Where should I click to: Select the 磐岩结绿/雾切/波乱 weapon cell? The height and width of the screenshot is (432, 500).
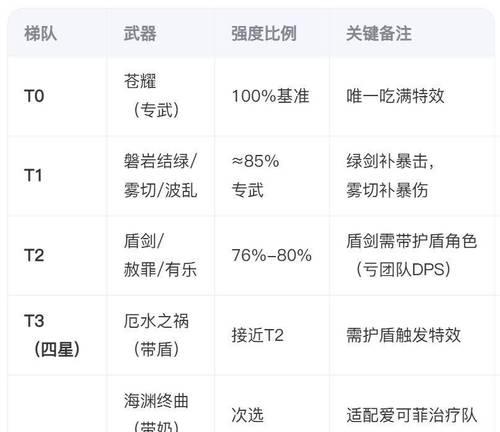tap(160, 176)
